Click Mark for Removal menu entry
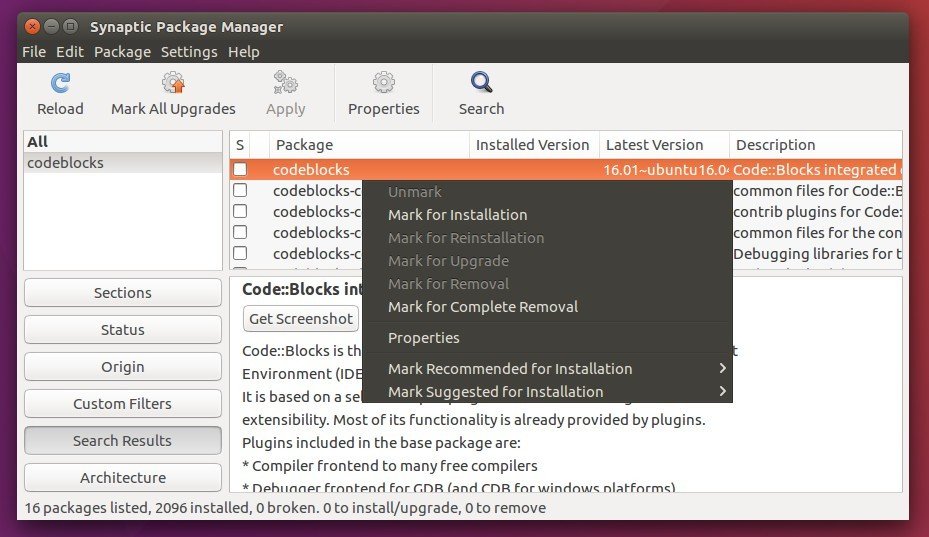The width and height of the screenshot is (929, 537). (x=547, y=284)
